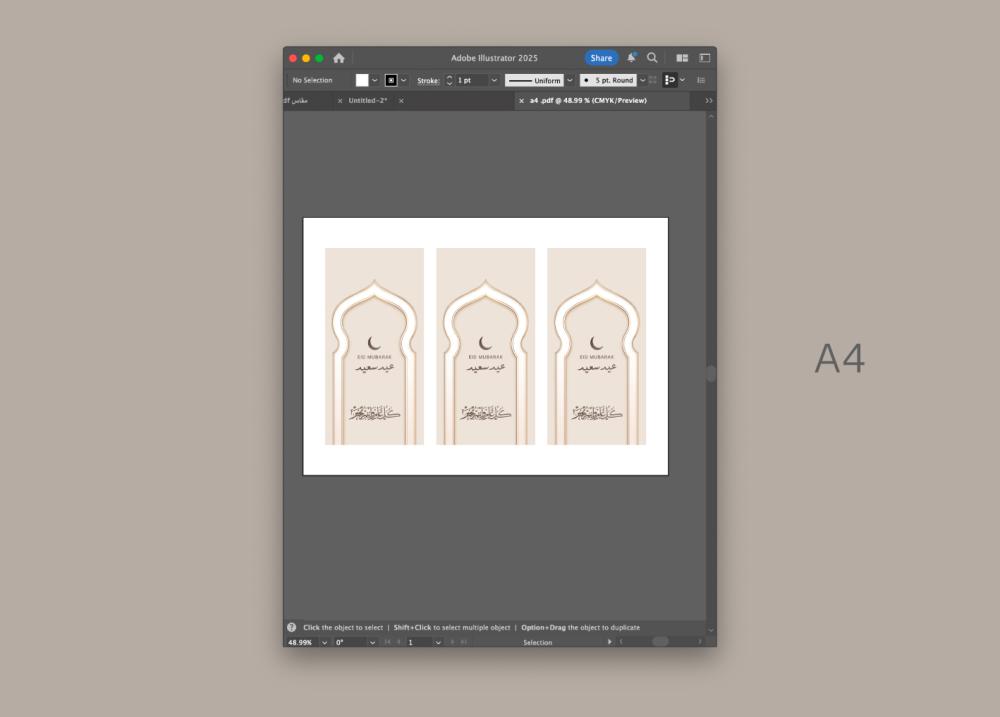Open the Stroke panel link
This screenshot has width=1000, height=717.
pyautogui.click(x=428, y=80)
